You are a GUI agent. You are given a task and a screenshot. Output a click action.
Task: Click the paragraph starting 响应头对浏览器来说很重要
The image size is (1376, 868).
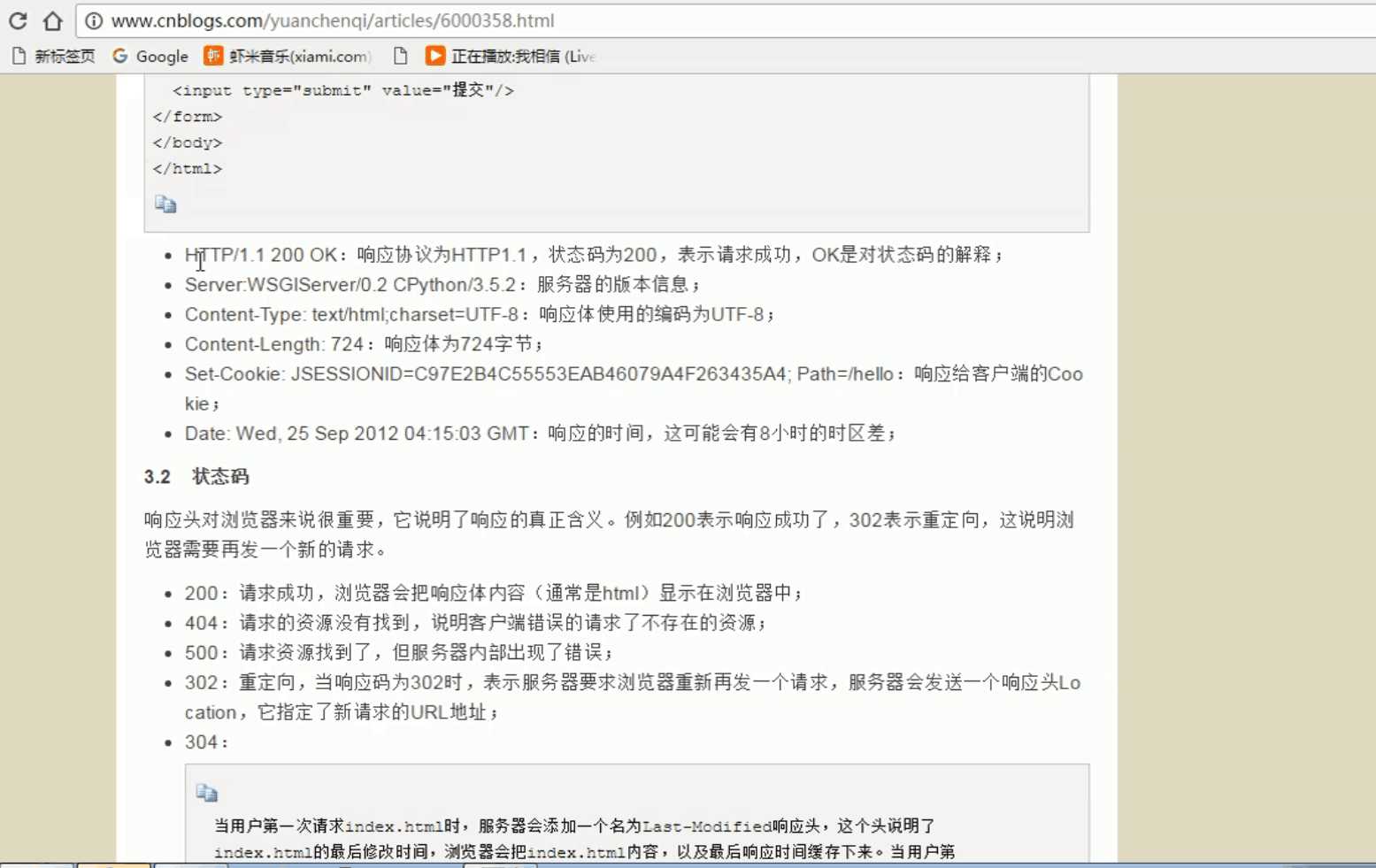[609, 534]
